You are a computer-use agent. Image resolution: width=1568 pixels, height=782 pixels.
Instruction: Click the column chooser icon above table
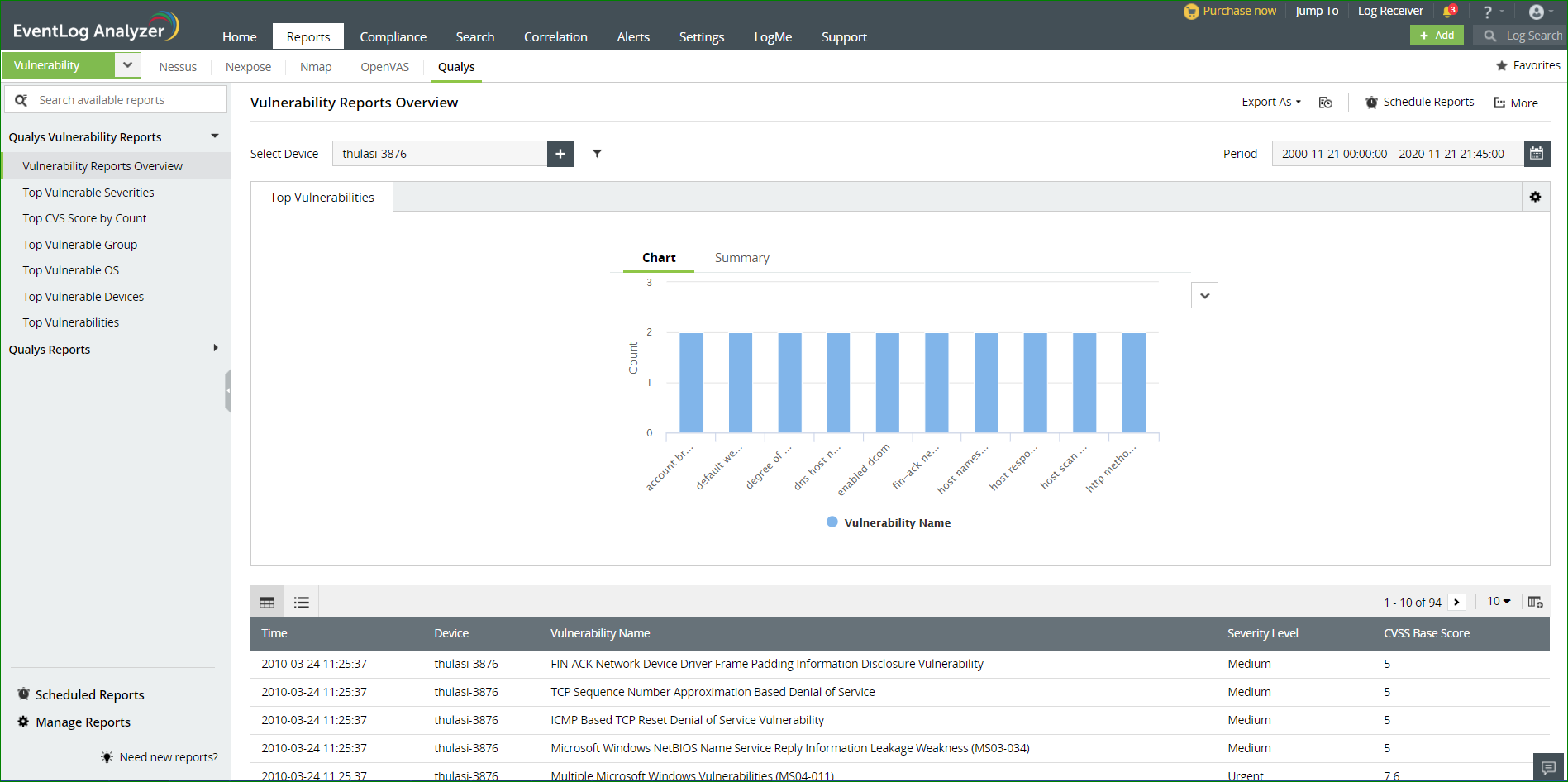click(1535, 603)
